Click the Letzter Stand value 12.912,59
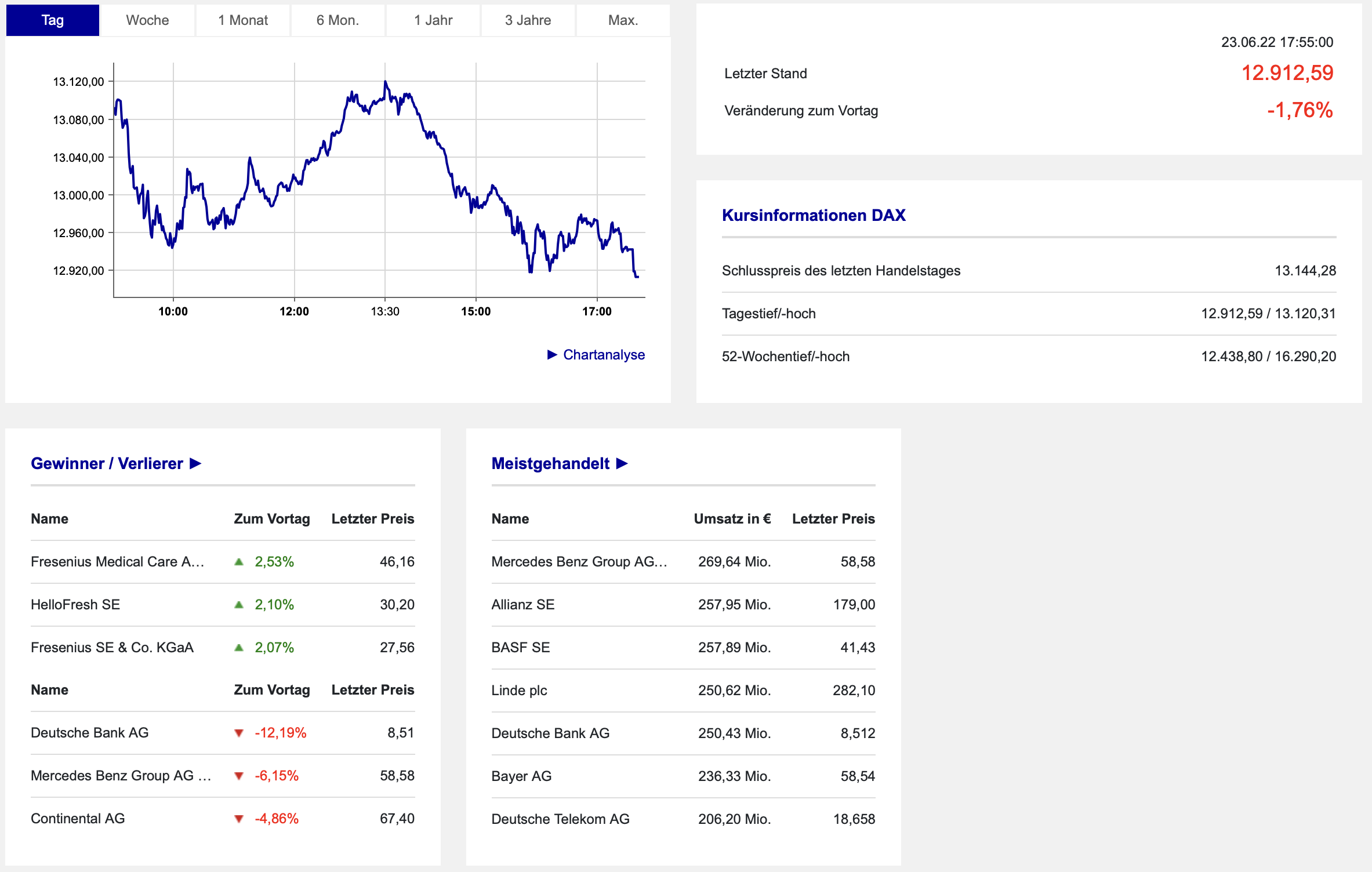This screenshot has height=872, width=1372. tap(1287, 73)
